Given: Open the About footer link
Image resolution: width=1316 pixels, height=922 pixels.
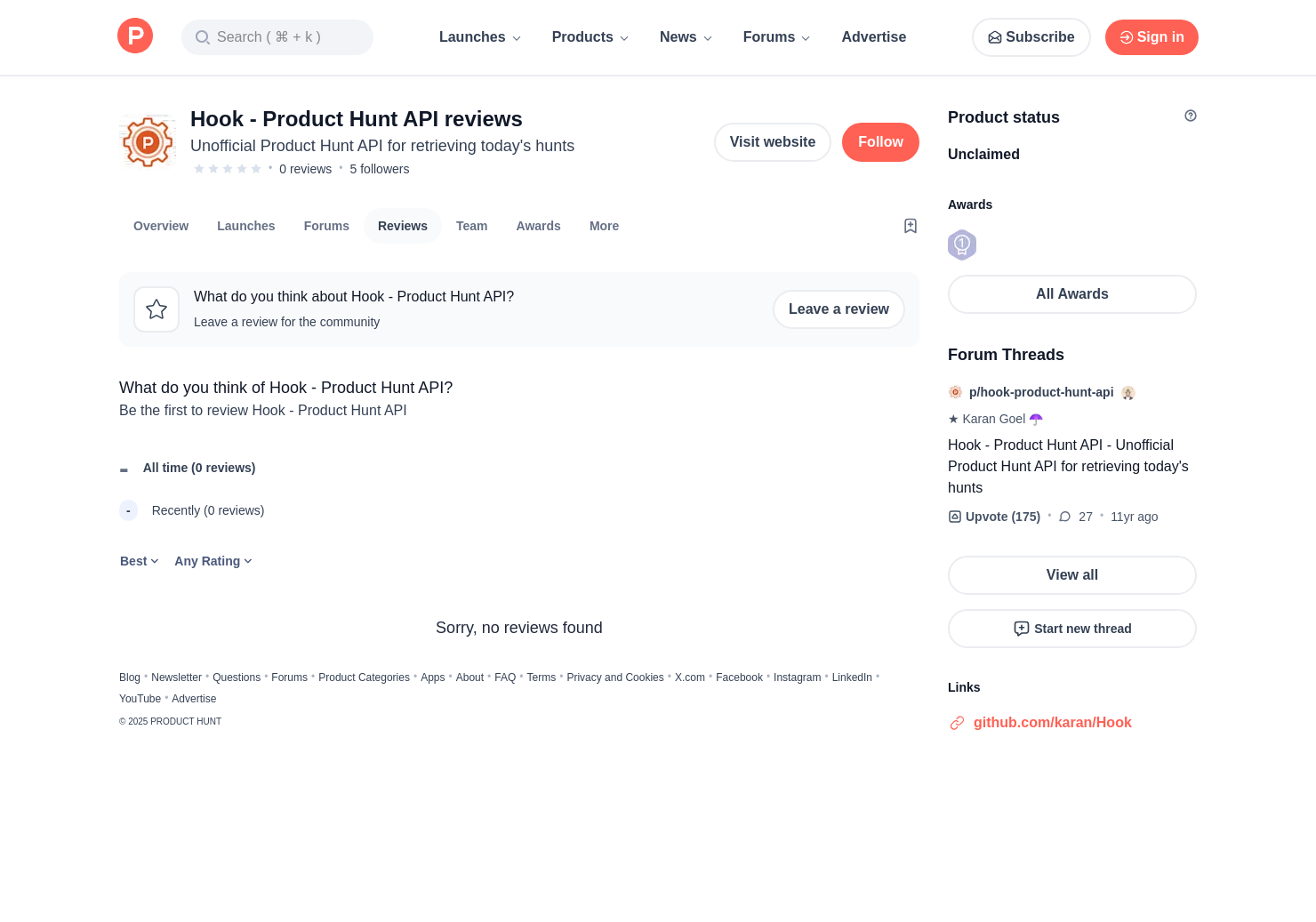Looking at the screenshot, I should [469, 677].
